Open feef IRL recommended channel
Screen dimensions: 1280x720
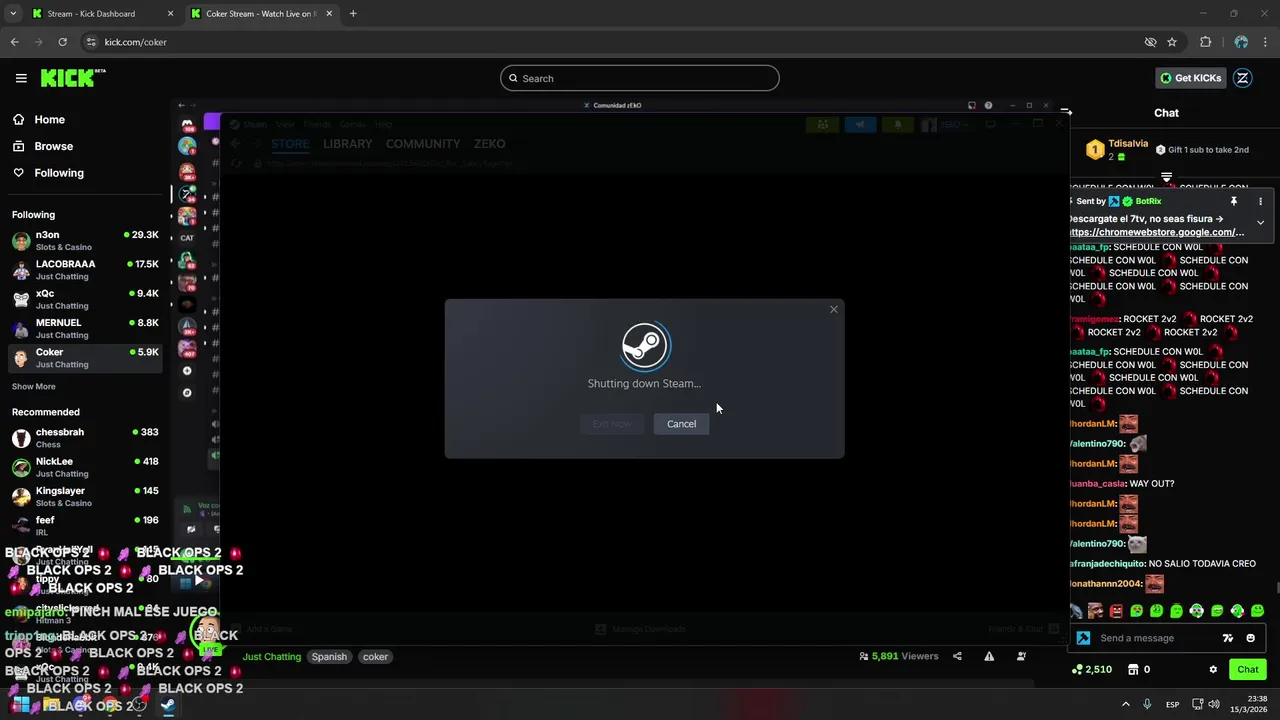pos(85,526)
